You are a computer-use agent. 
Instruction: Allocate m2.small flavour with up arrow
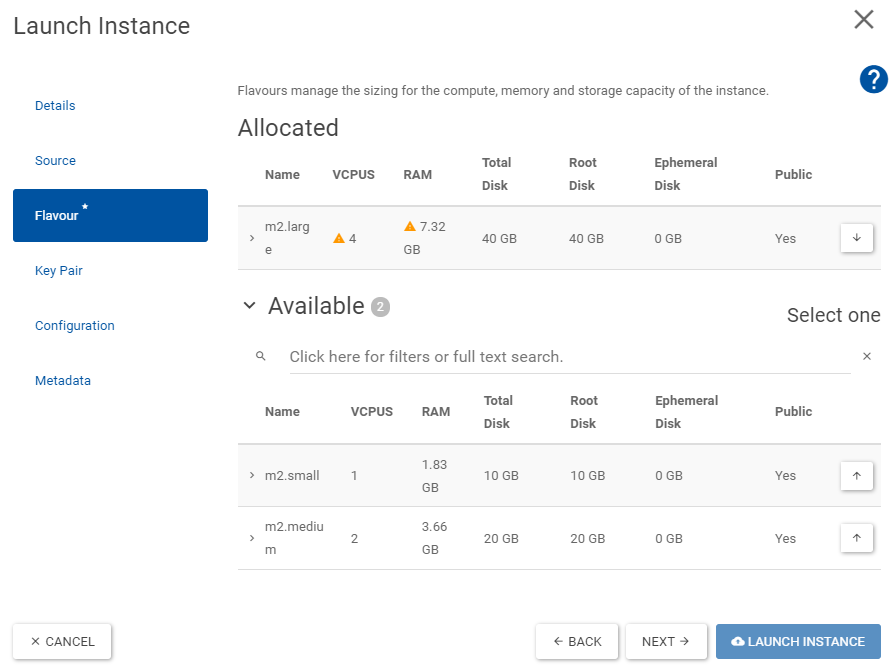856,476
